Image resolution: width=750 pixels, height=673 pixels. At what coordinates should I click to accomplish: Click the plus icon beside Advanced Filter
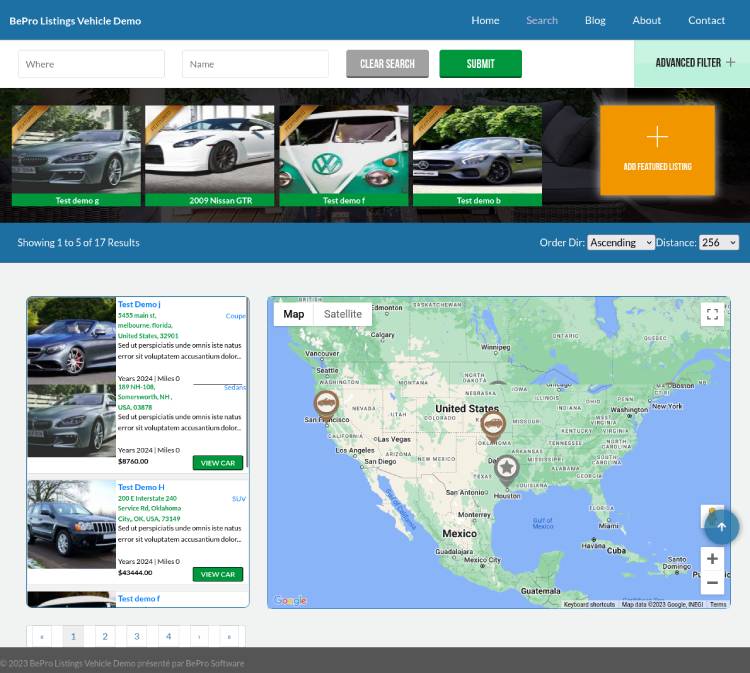(x=730, y=62)
